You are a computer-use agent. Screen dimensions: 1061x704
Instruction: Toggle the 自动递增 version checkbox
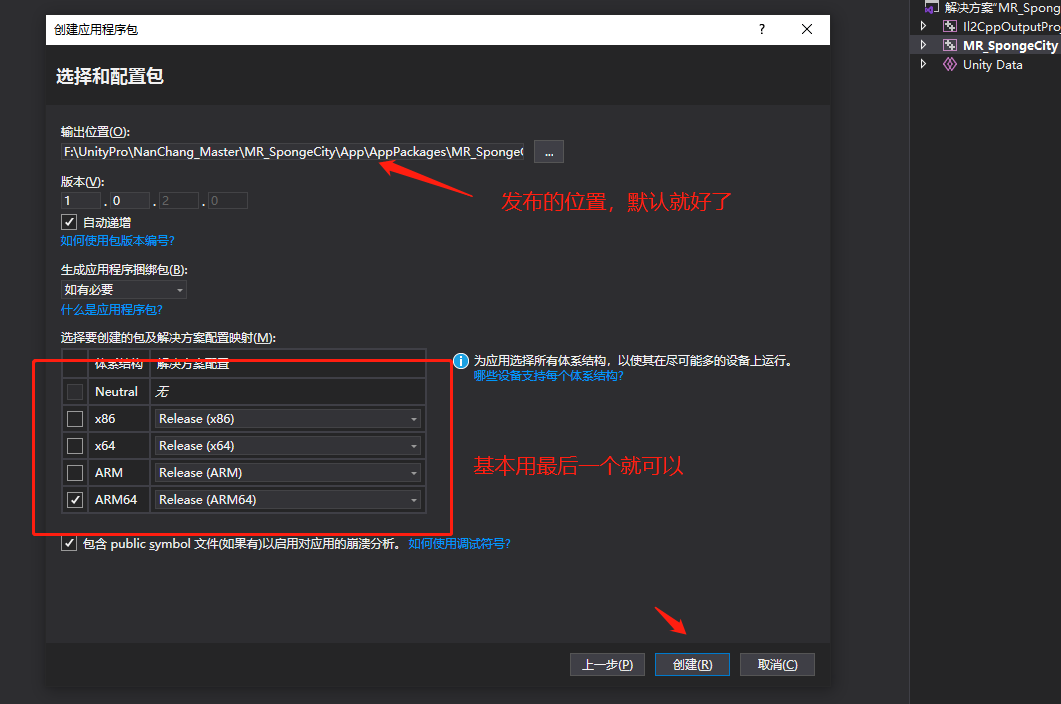coord(68,221)
